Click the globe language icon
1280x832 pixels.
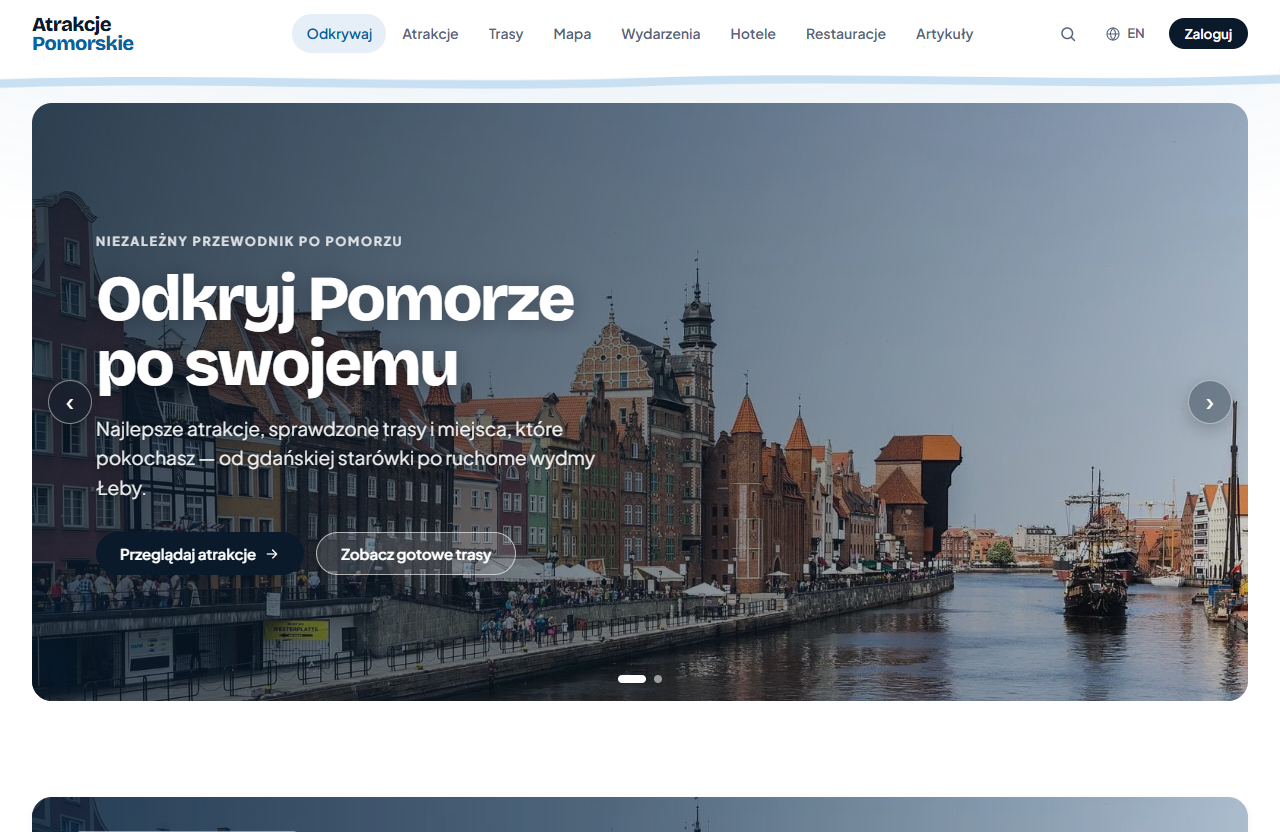pos(1113,34)
